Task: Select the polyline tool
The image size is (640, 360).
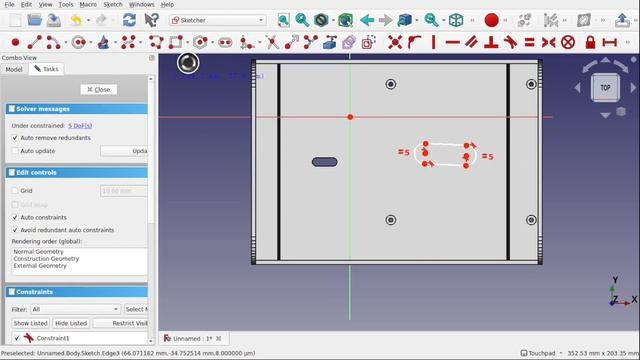Action: [156, 42]
